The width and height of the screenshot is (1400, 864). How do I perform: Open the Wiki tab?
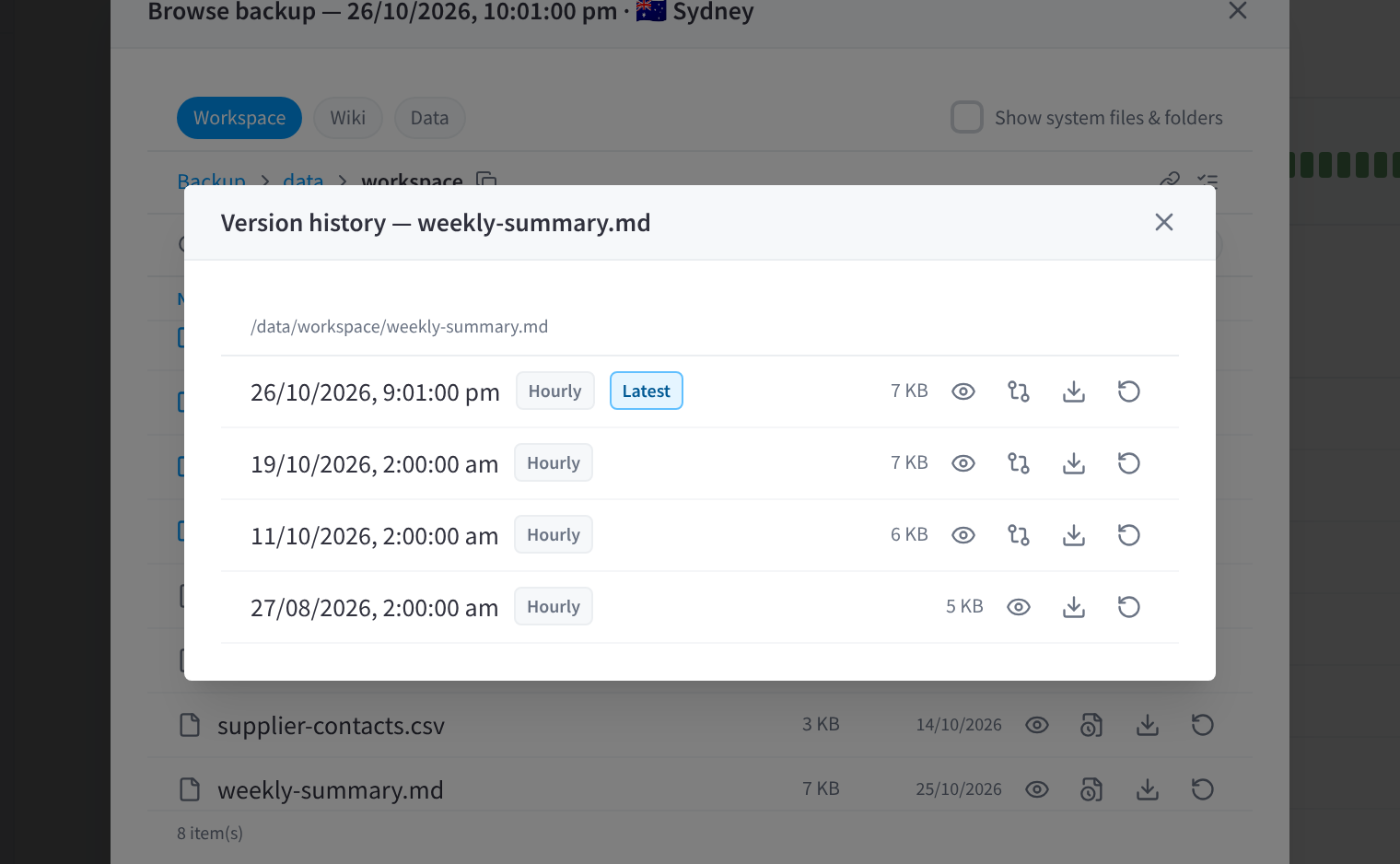348,118
